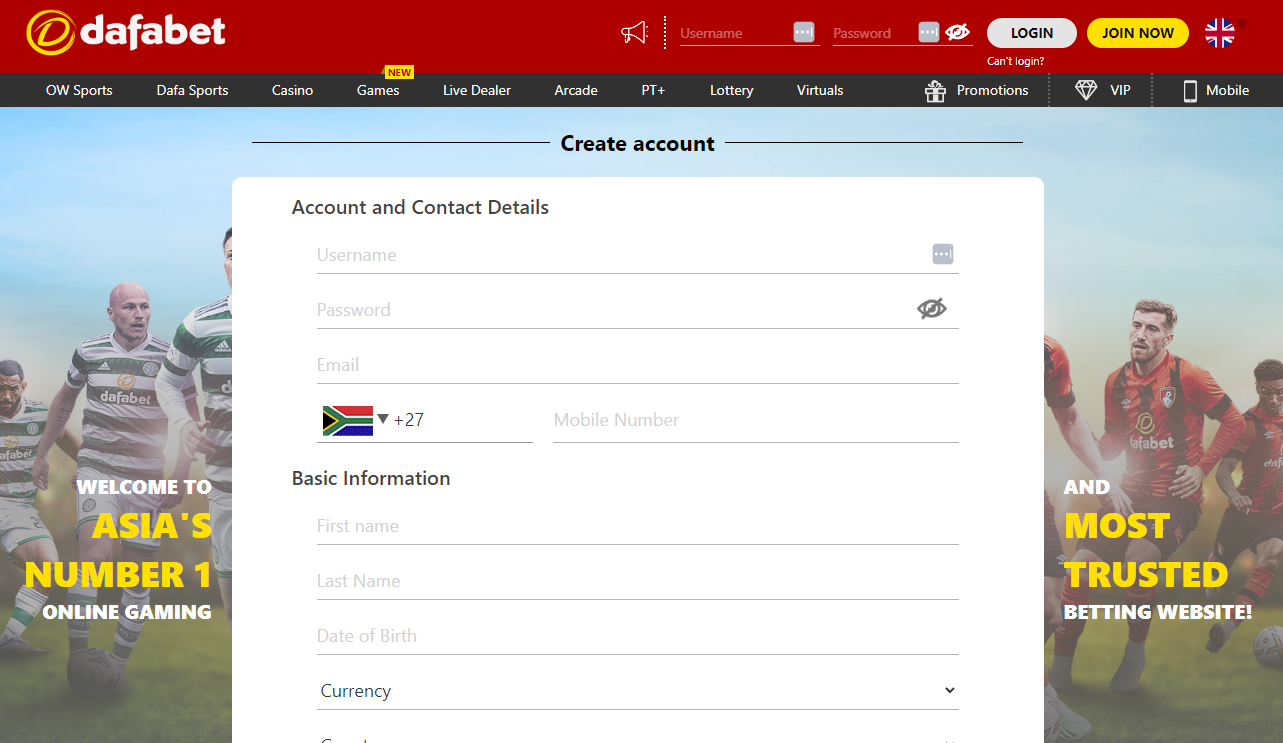Open the announcements megaphone icon

[634, 33]
